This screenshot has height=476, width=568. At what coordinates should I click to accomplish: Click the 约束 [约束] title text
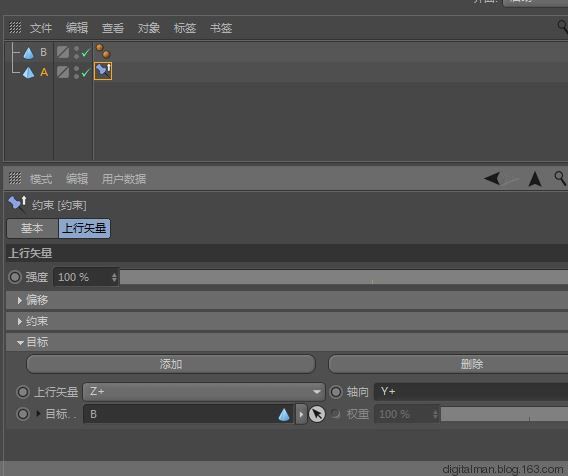(59, 205)
